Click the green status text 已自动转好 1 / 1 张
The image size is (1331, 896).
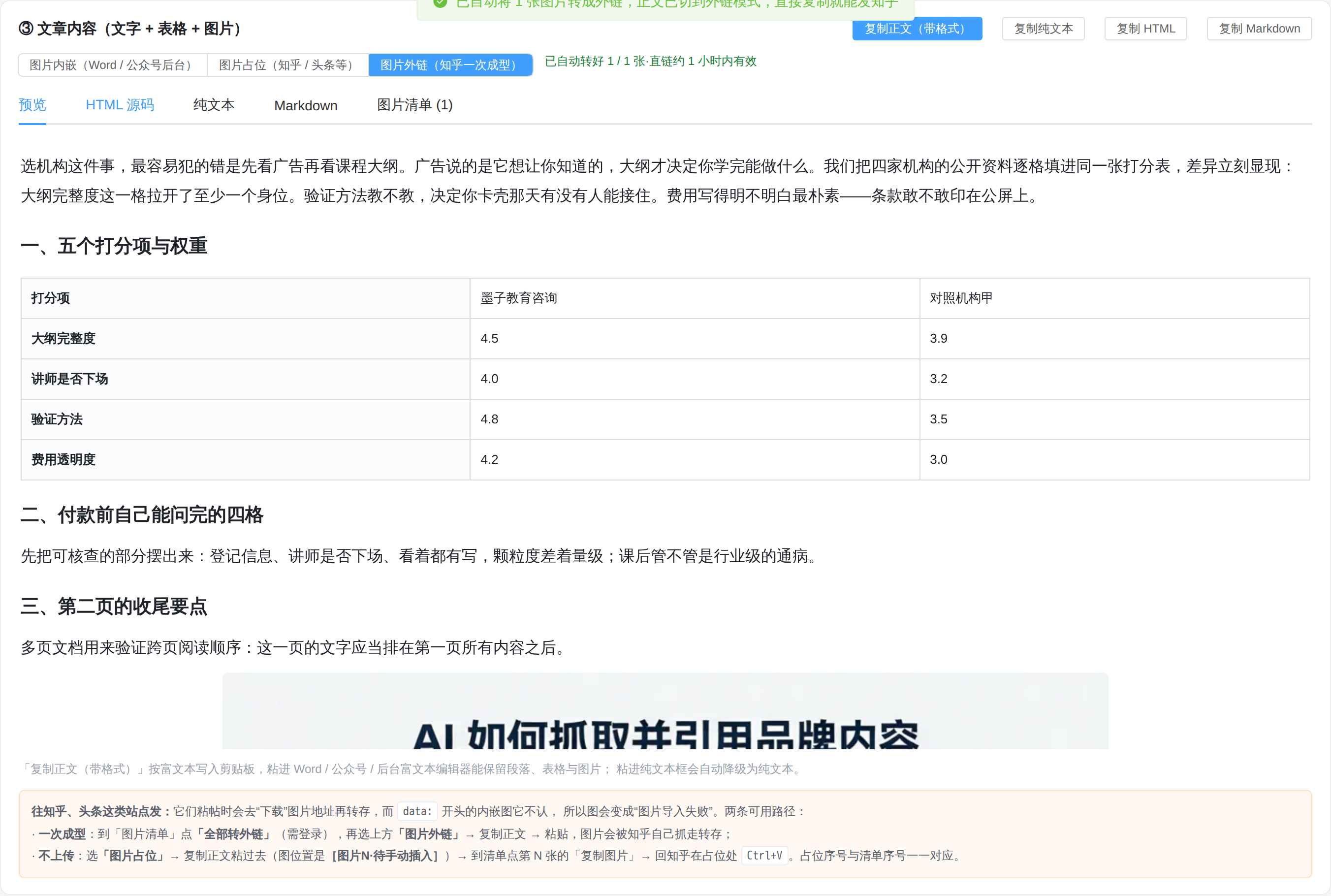pos(650,61)
